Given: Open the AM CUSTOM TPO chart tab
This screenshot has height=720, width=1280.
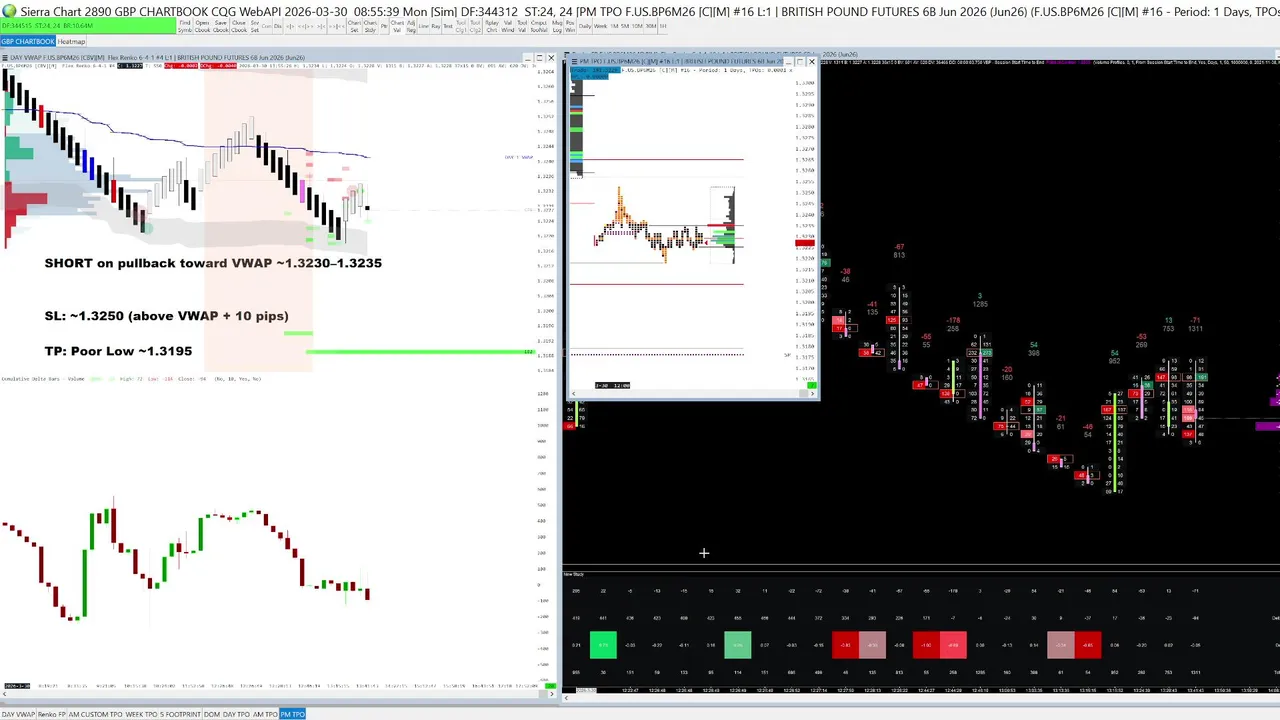Looking at the screenshot, I should click(x=95, y=714).
